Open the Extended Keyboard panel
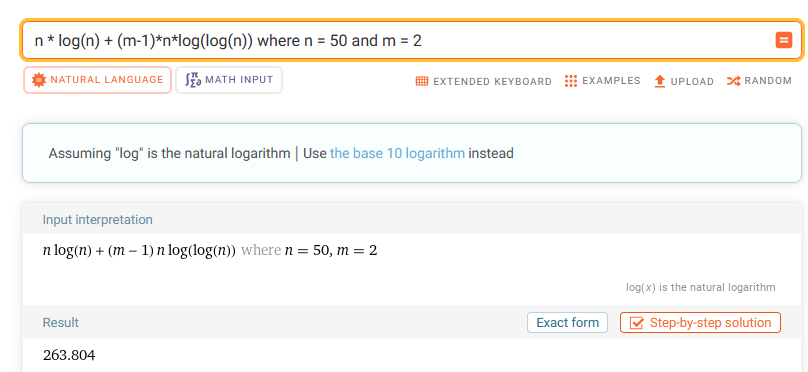Viewport: 808px width, 372px height. [x=483, y=81]
